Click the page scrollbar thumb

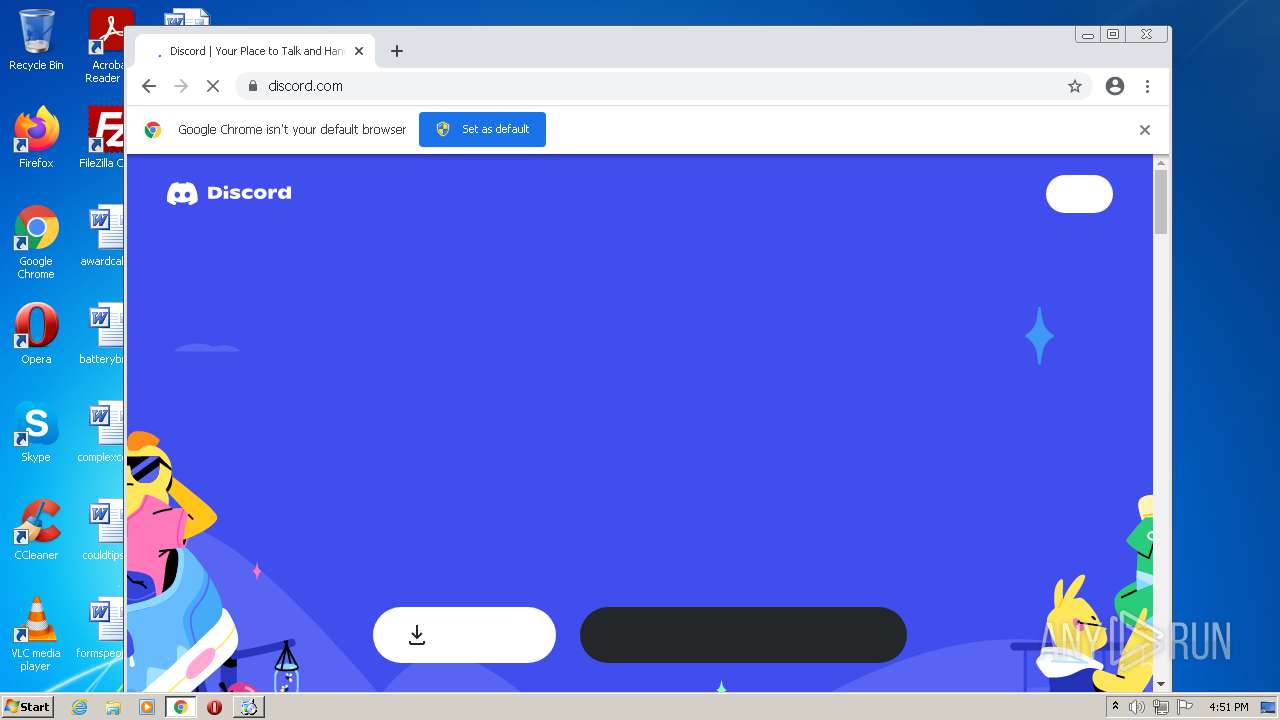[x=1161, y=202]
